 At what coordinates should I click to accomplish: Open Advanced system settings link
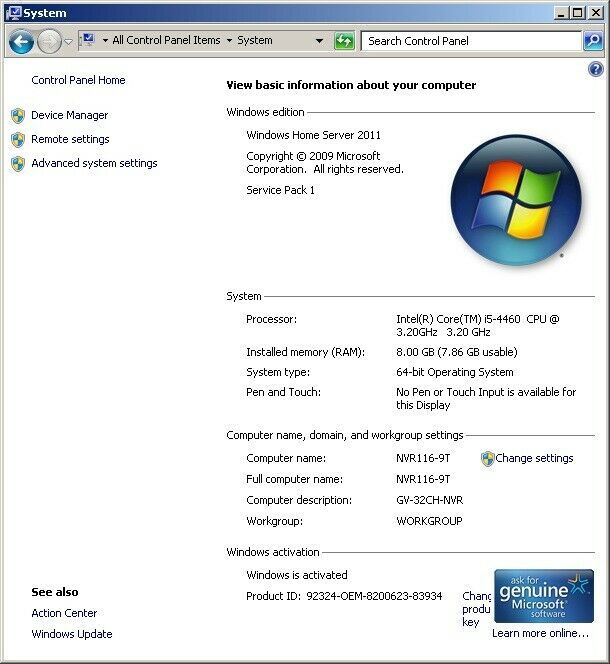coord(94,163)
